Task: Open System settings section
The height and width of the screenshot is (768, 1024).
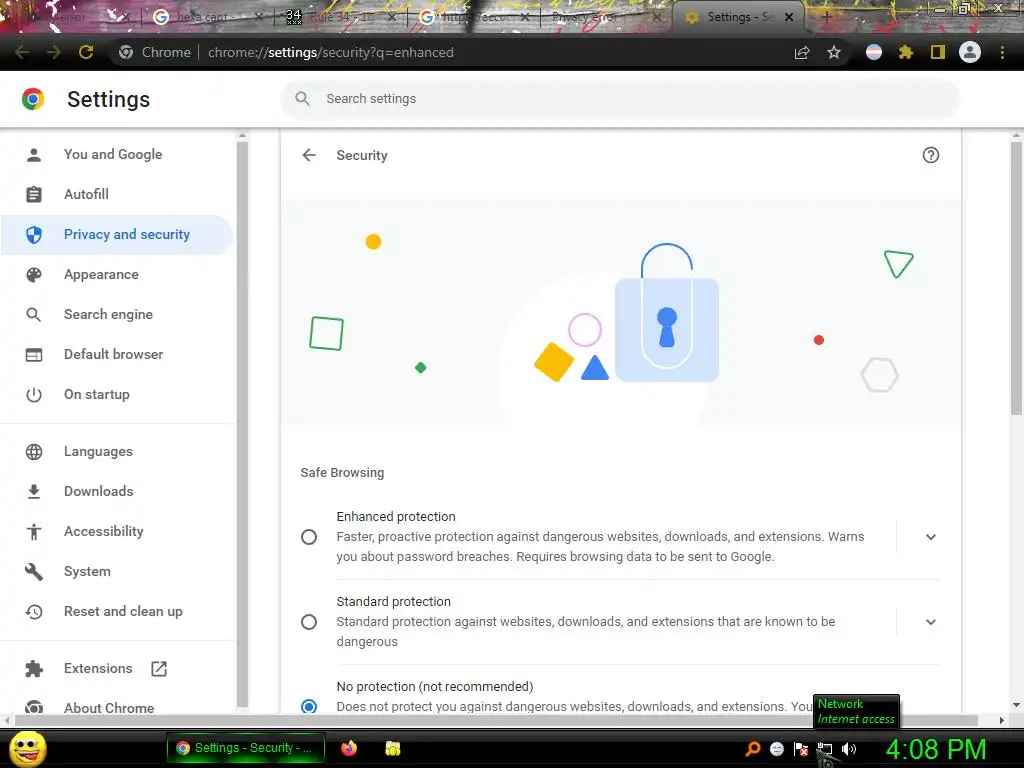Action: click(116, 571)
